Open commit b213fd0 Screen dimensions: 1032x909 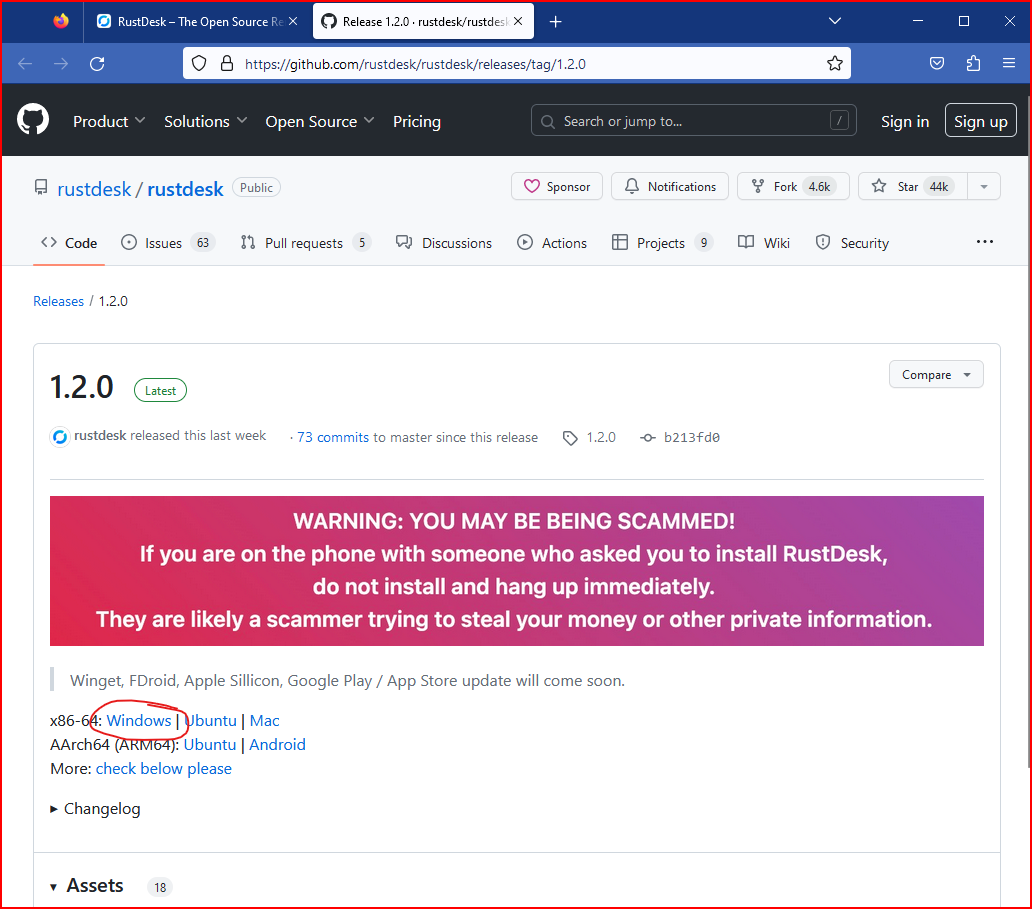click(x=692, y=438)
